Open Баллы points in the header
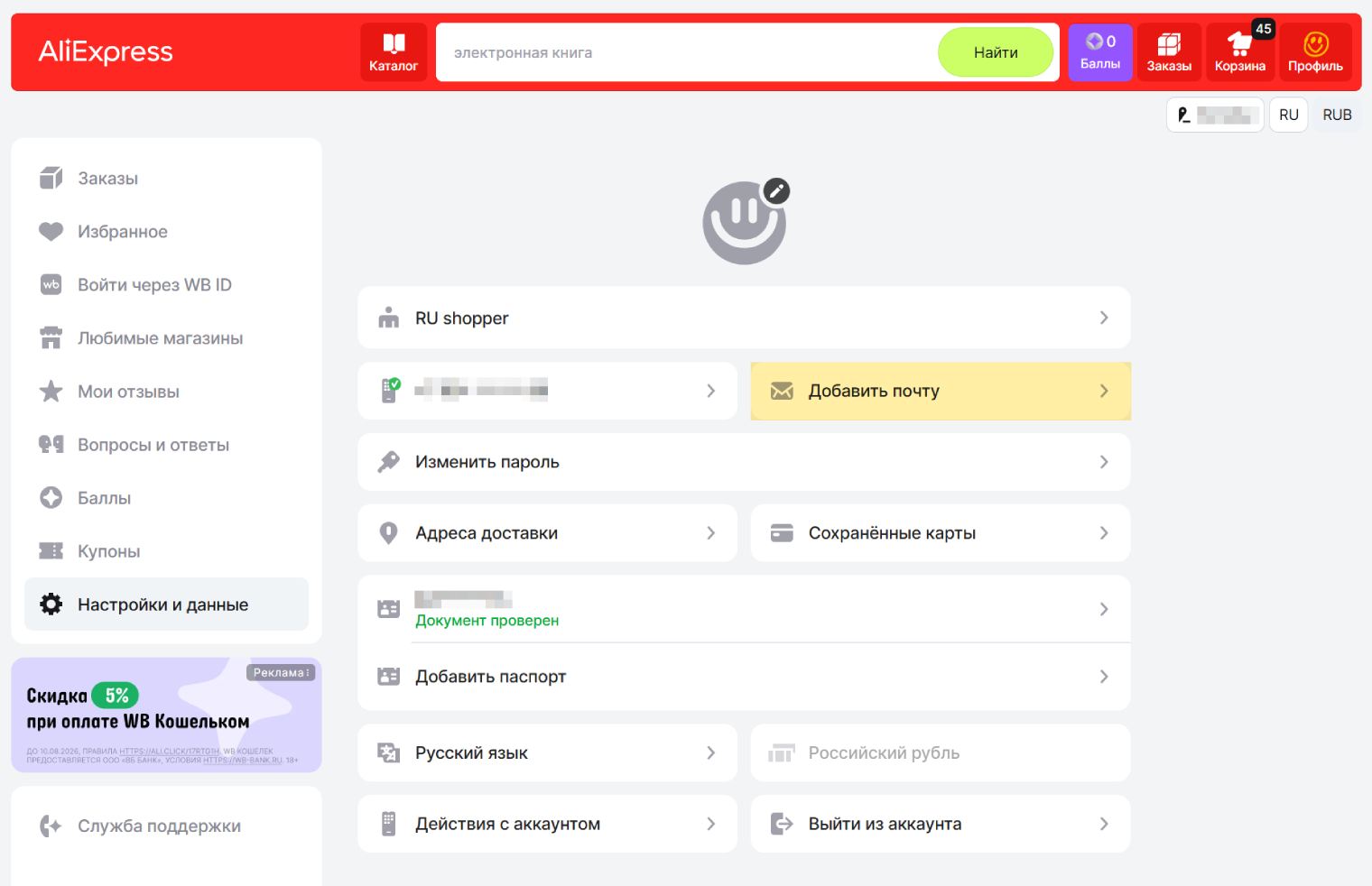This screenshot has height=886, width=1372. click(1100, 52)
